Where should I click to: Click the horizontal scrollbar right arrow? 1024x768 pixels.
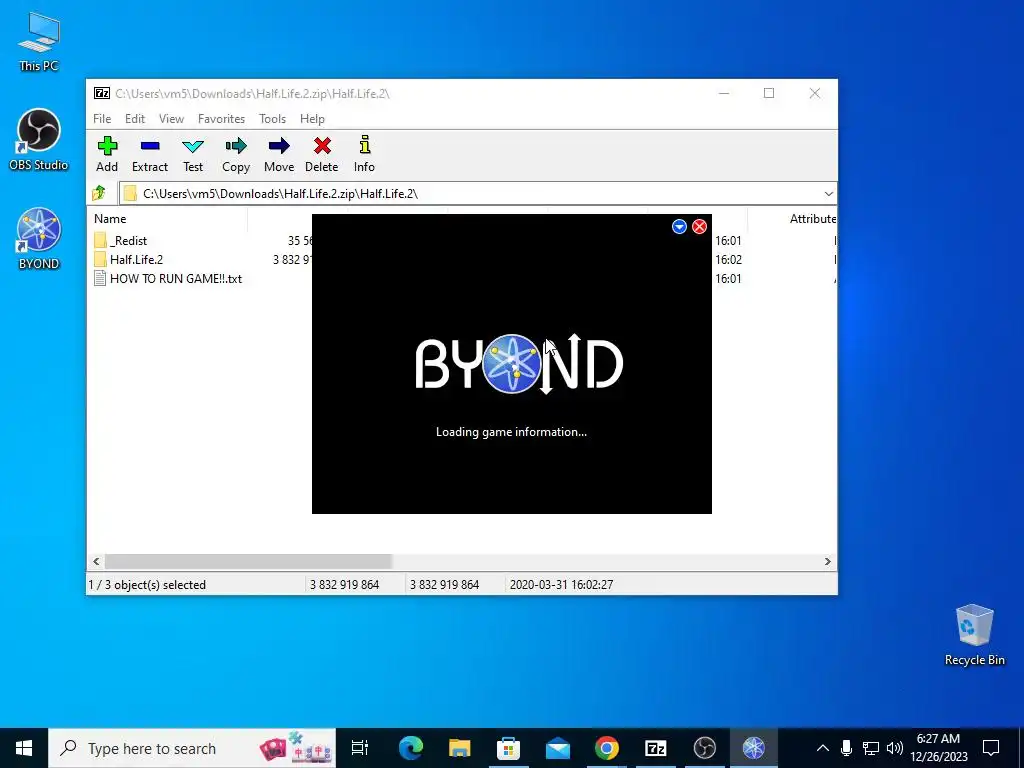coord(827,562)
